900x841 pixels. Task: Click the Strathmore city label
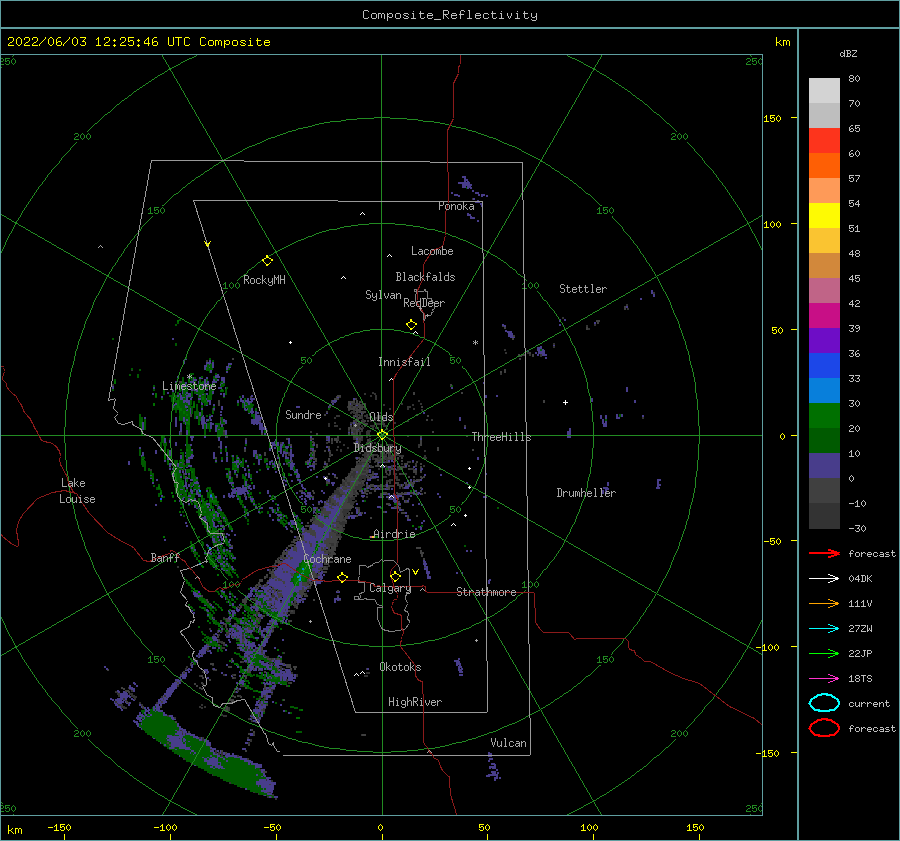point(486,592)
